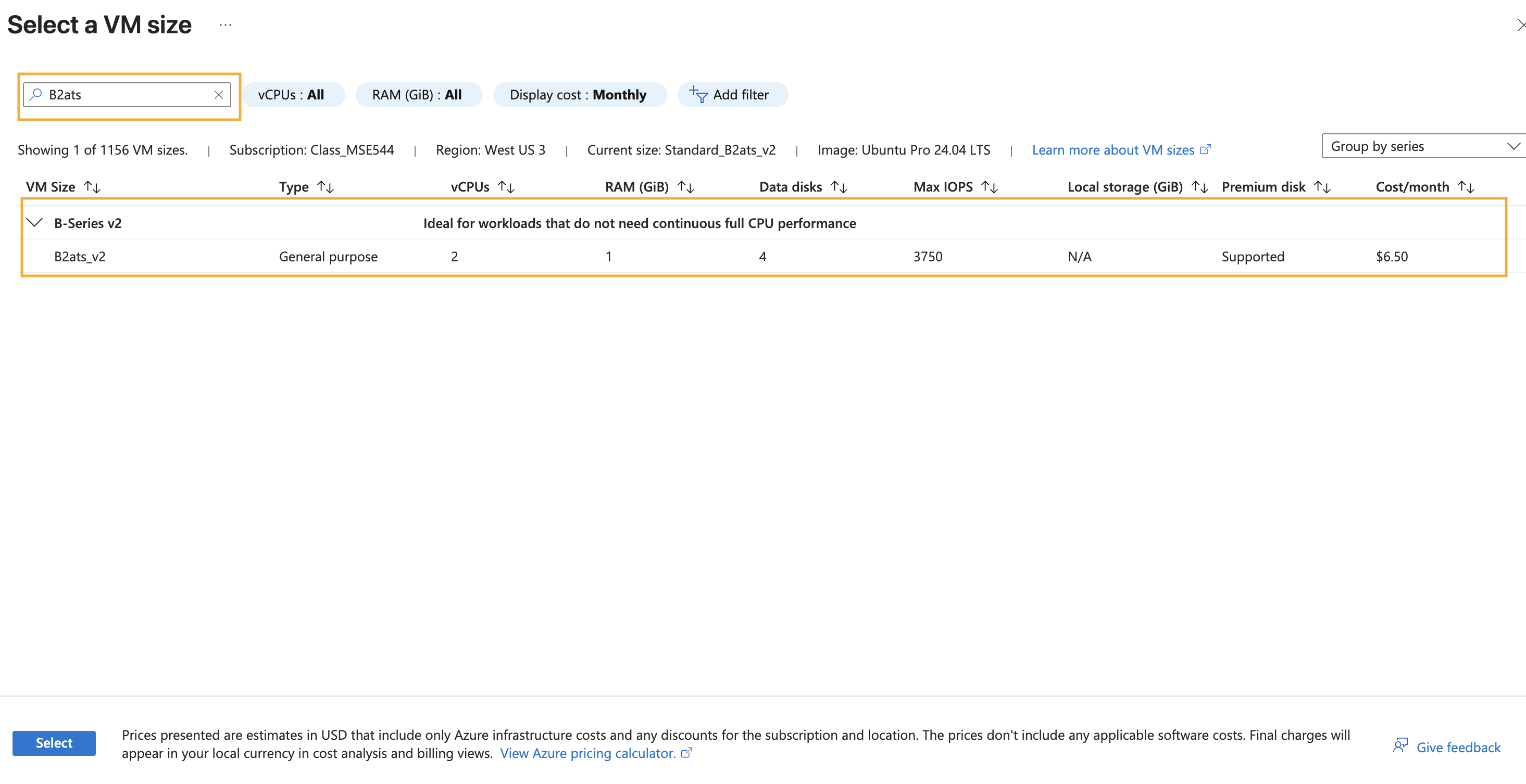Open the more options ellipsis menu
The width and height of the screenshot is (1526, 784).
(225, 25)
